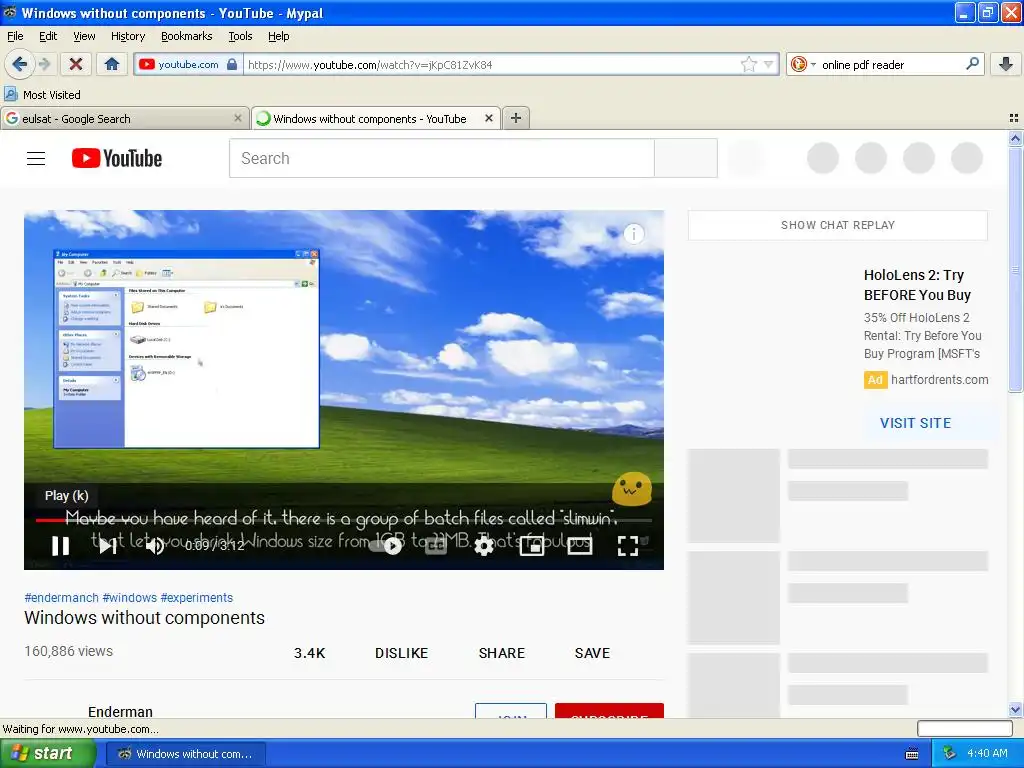This screenshot has width=1024, height=768.
Task: Click HoloLens 2 ad title
Action: click(917, 285)
